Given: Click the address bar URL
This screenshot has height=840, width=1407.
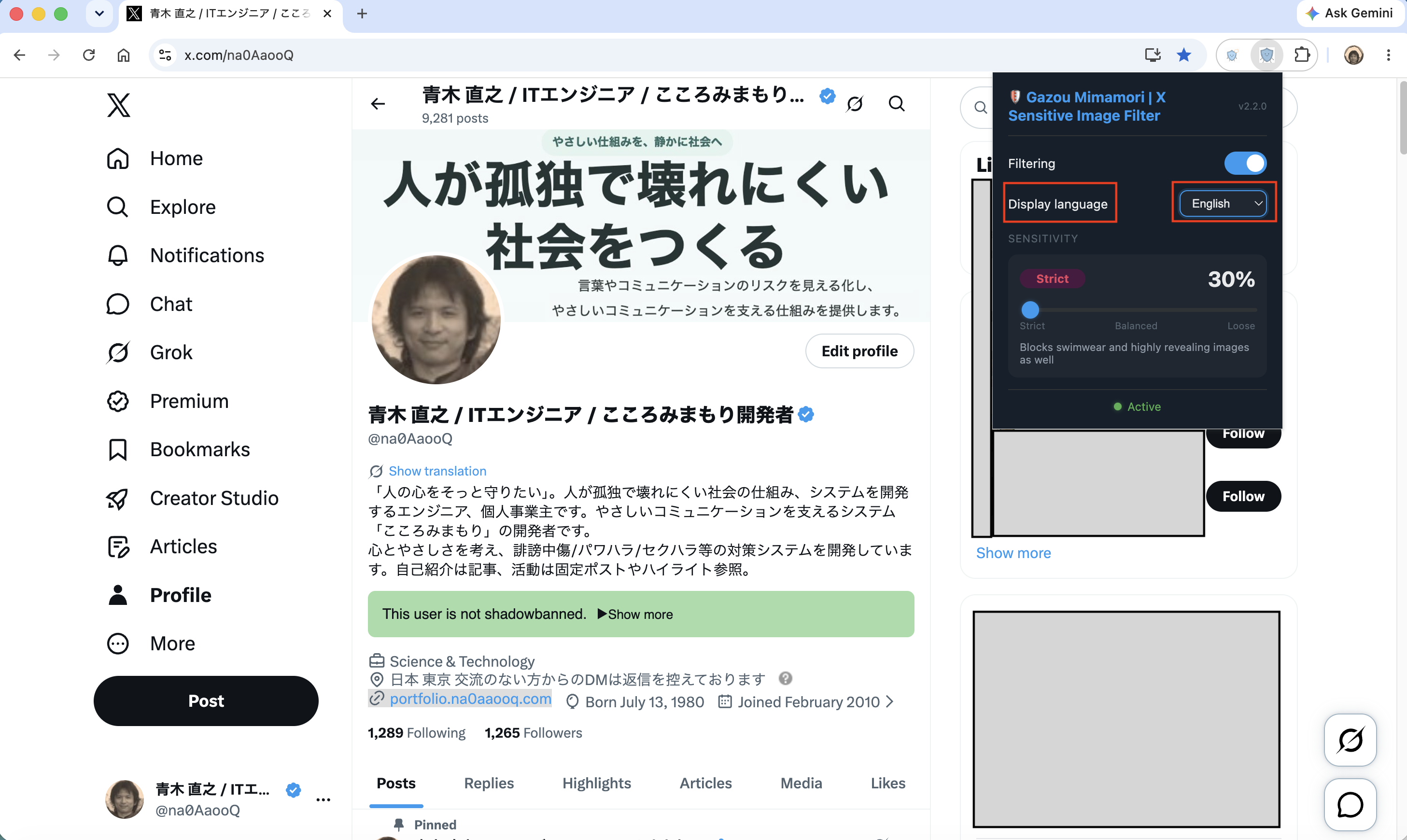Looking at the screenshot, I should pyautogui.click(x=238, y=55).
